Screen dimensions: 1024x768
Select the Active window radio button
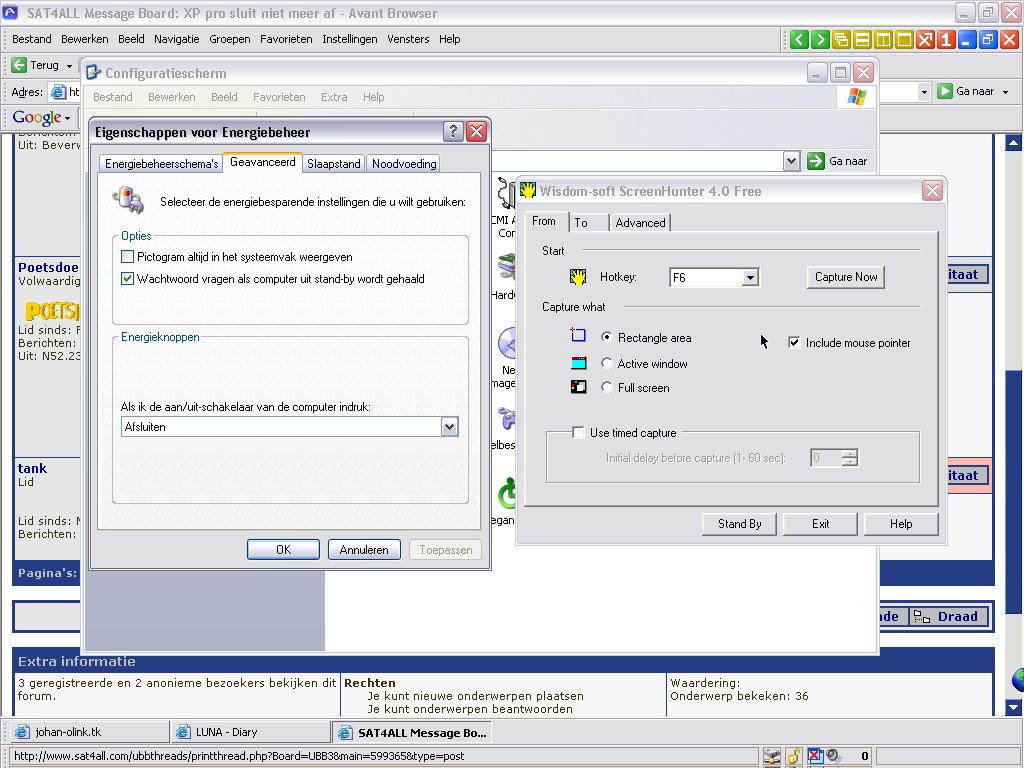click(x=607, y=363)
